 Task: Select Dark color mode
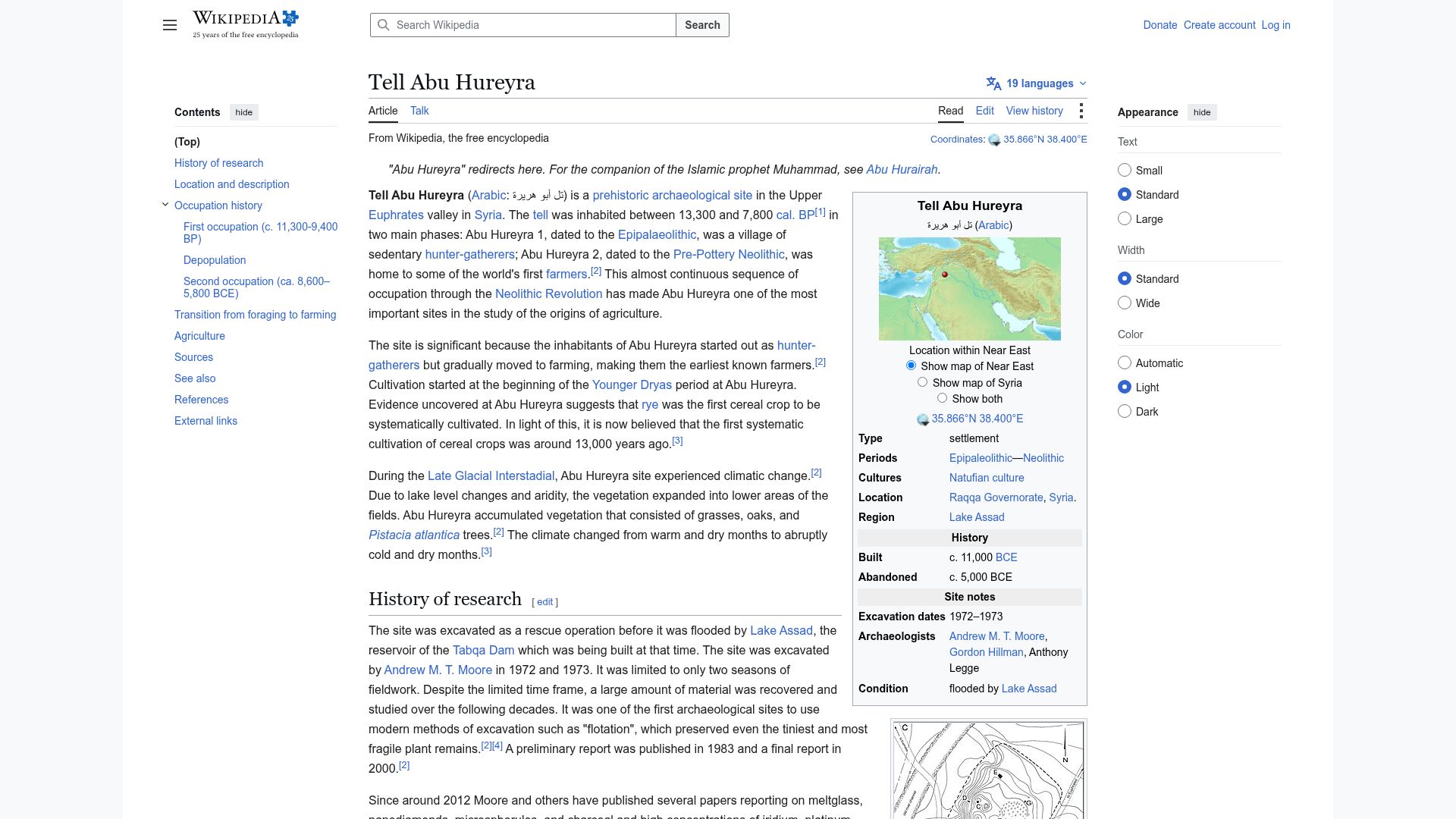pos(1125,412)
